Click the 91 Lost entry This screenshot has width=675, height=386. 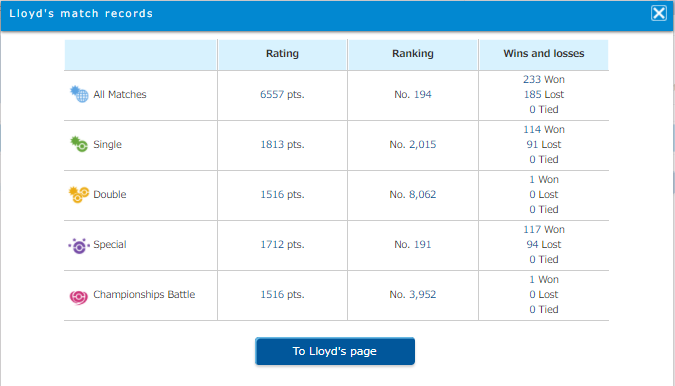(x=544, y=145)
